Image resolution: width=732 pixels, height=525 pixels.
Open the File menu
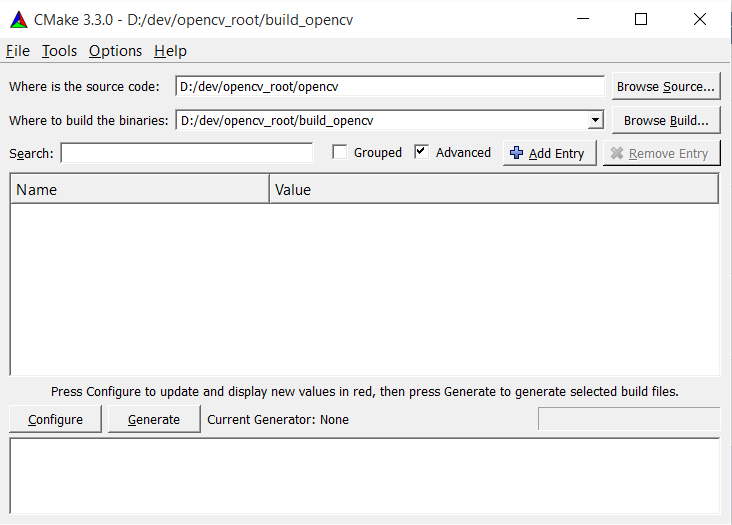point(18,50)
